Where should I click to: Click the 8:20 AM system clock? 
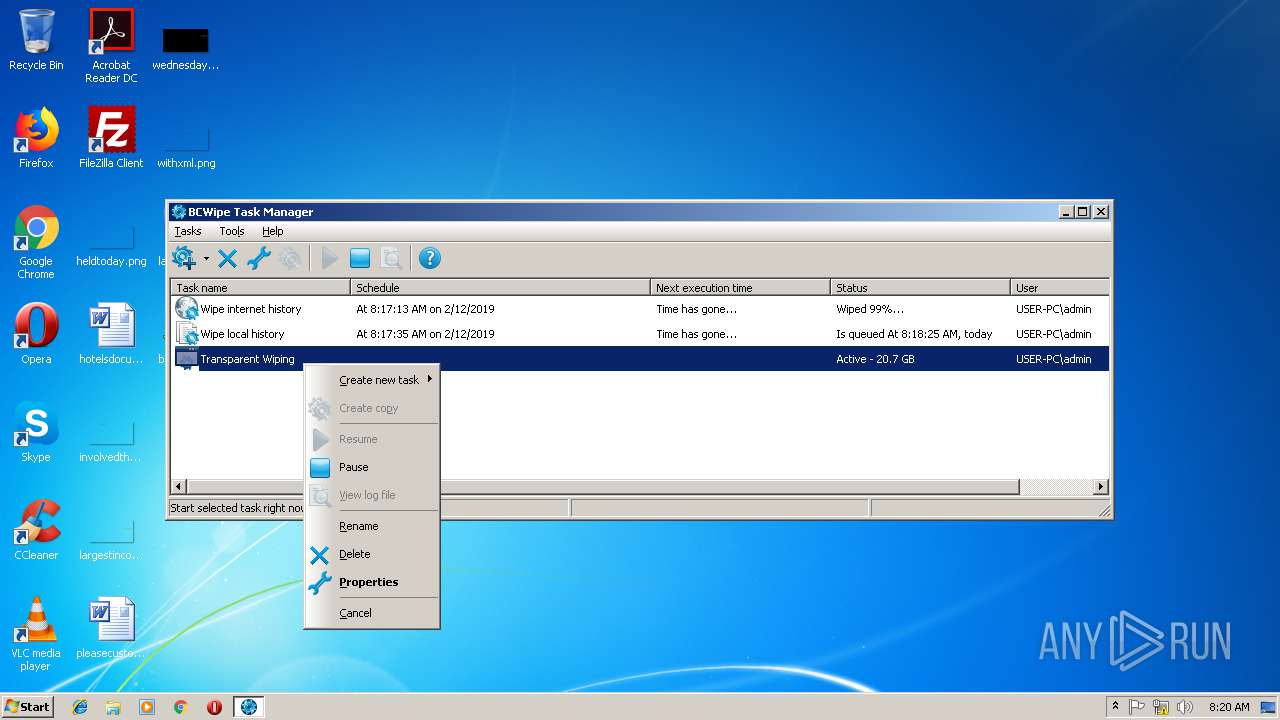pos(1229,707)
